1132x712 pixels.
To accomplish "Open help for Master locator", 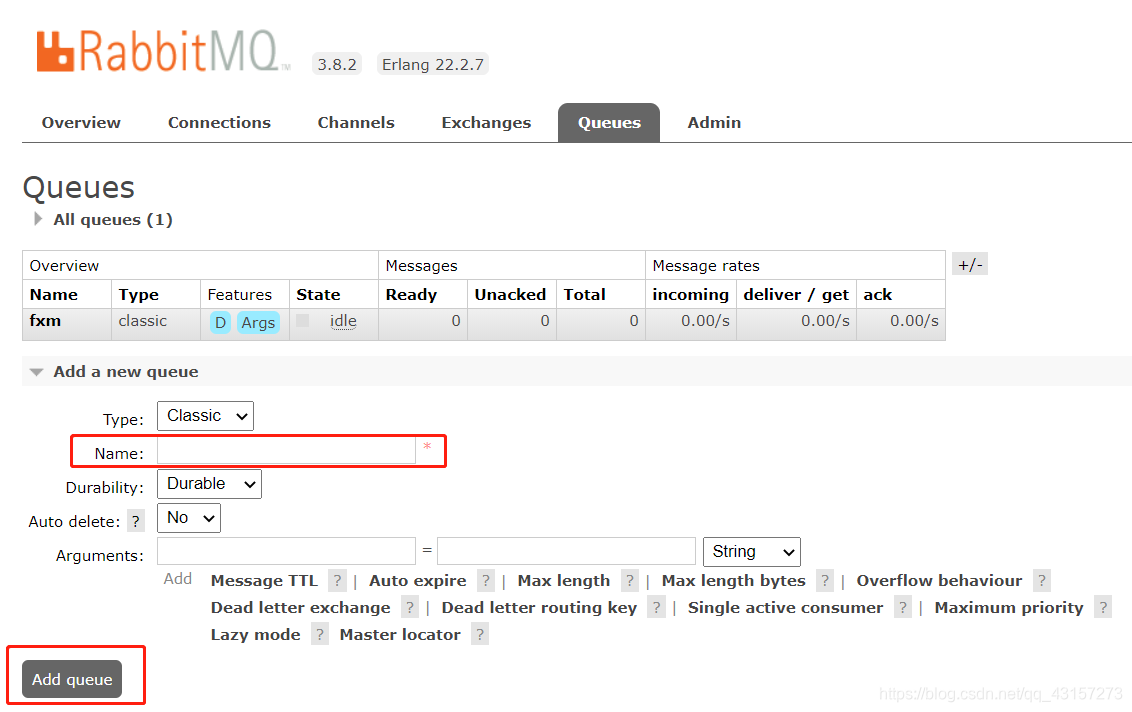I will (480, 635).
